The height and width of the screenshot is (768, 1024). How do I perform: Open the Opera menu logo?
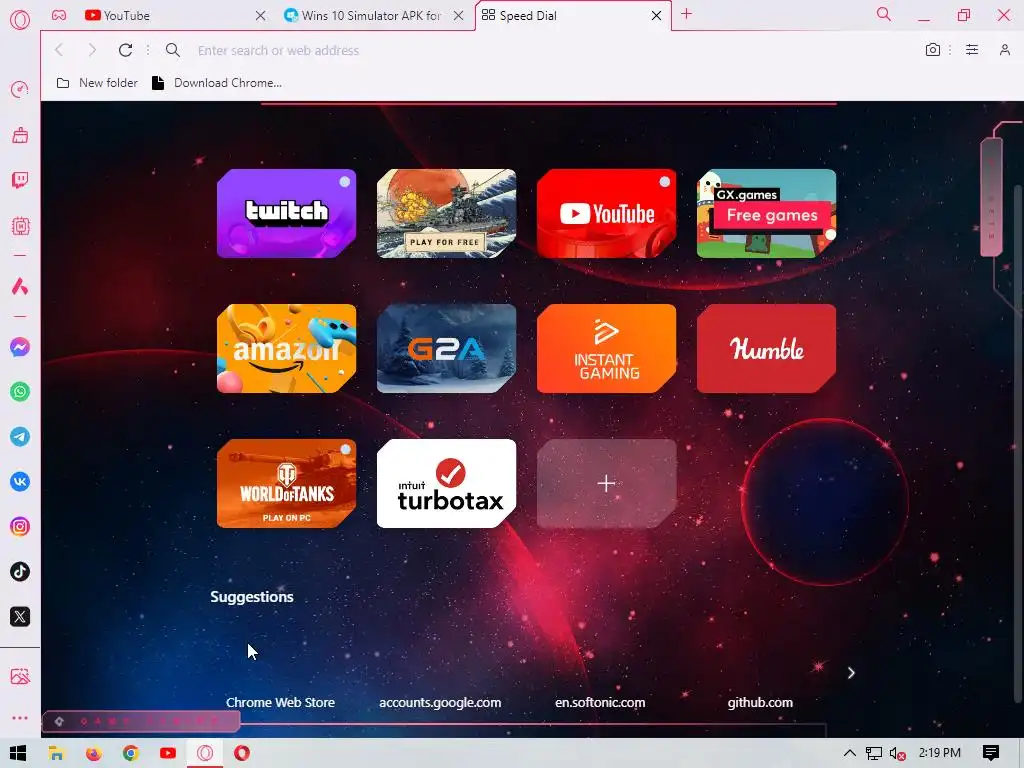click(20, 20)
